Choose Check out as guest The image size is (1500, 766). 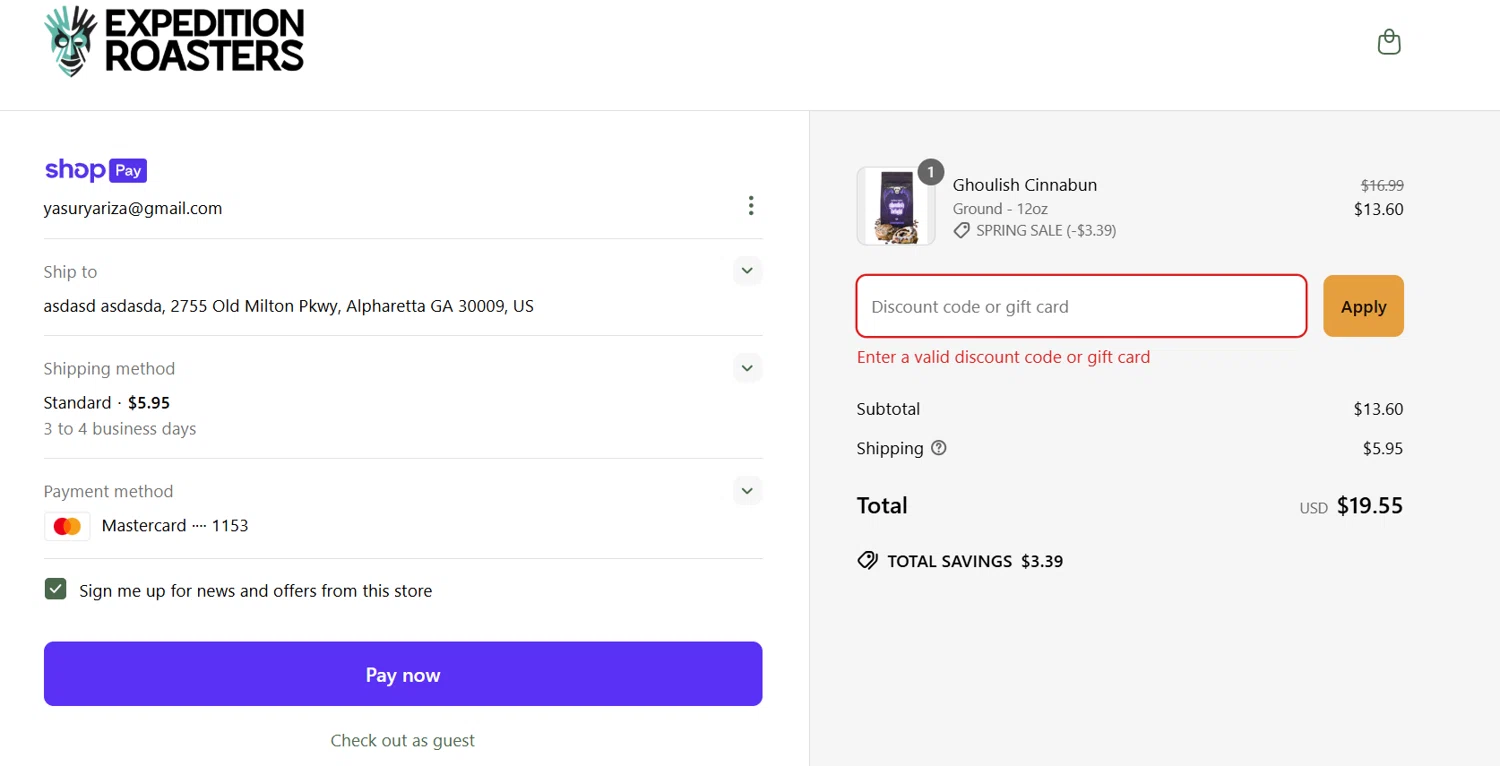[403, 741]
